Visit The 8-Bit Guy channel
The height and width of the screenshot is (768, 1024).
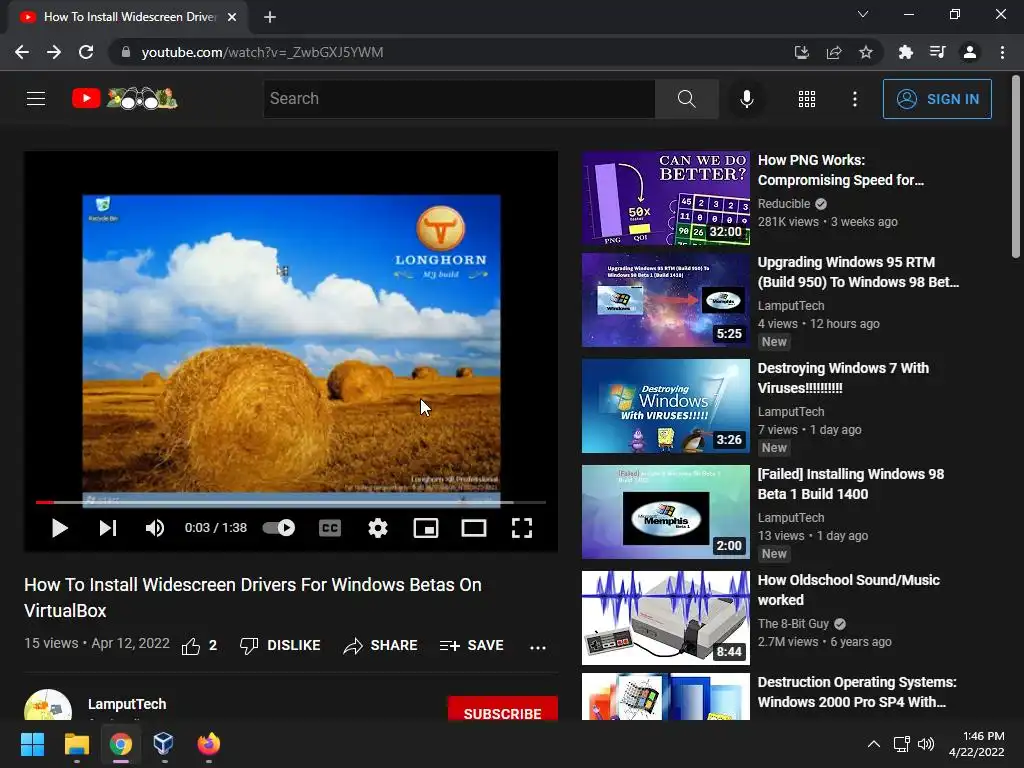click(793, 624)
